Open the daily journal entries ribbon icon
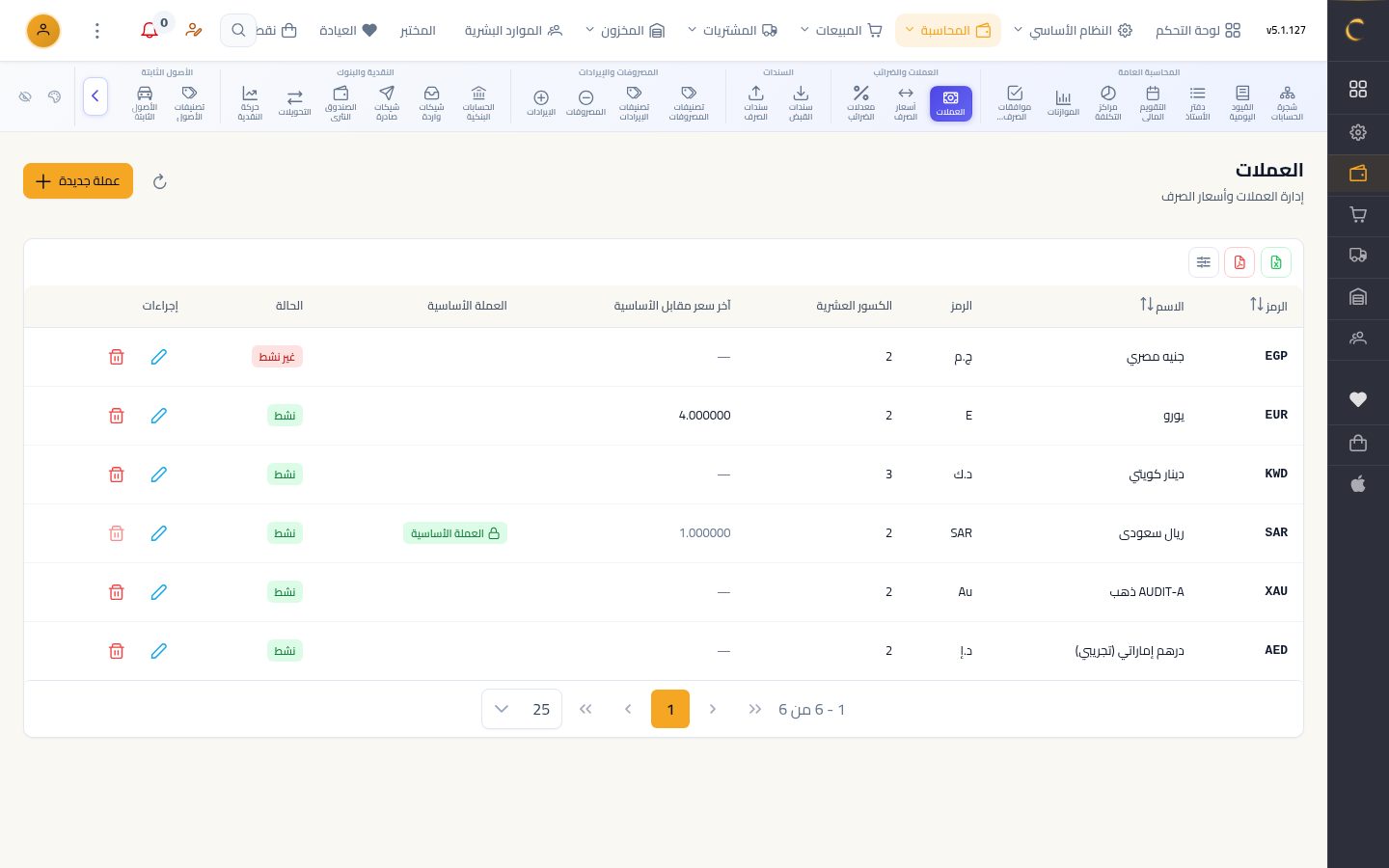Viewport: 1389px width, 868px height. (1242, 102)
